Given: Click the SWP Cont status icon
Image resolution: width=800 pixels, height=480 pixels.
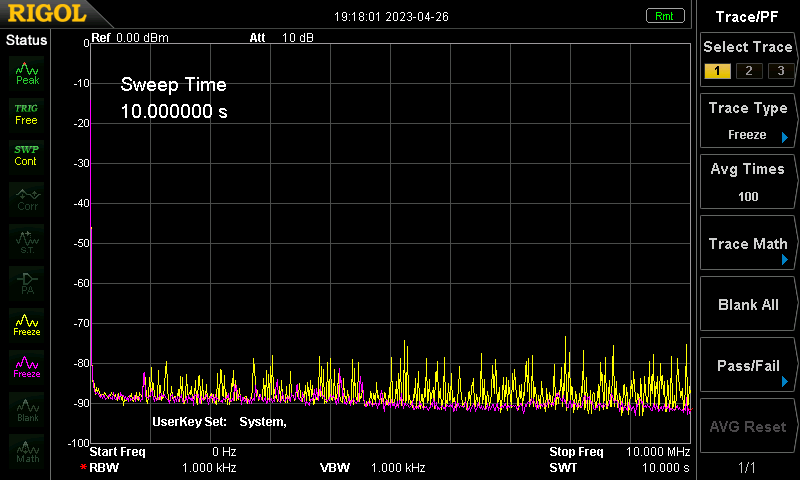Looking at the screenshot, I should (27, 156).
